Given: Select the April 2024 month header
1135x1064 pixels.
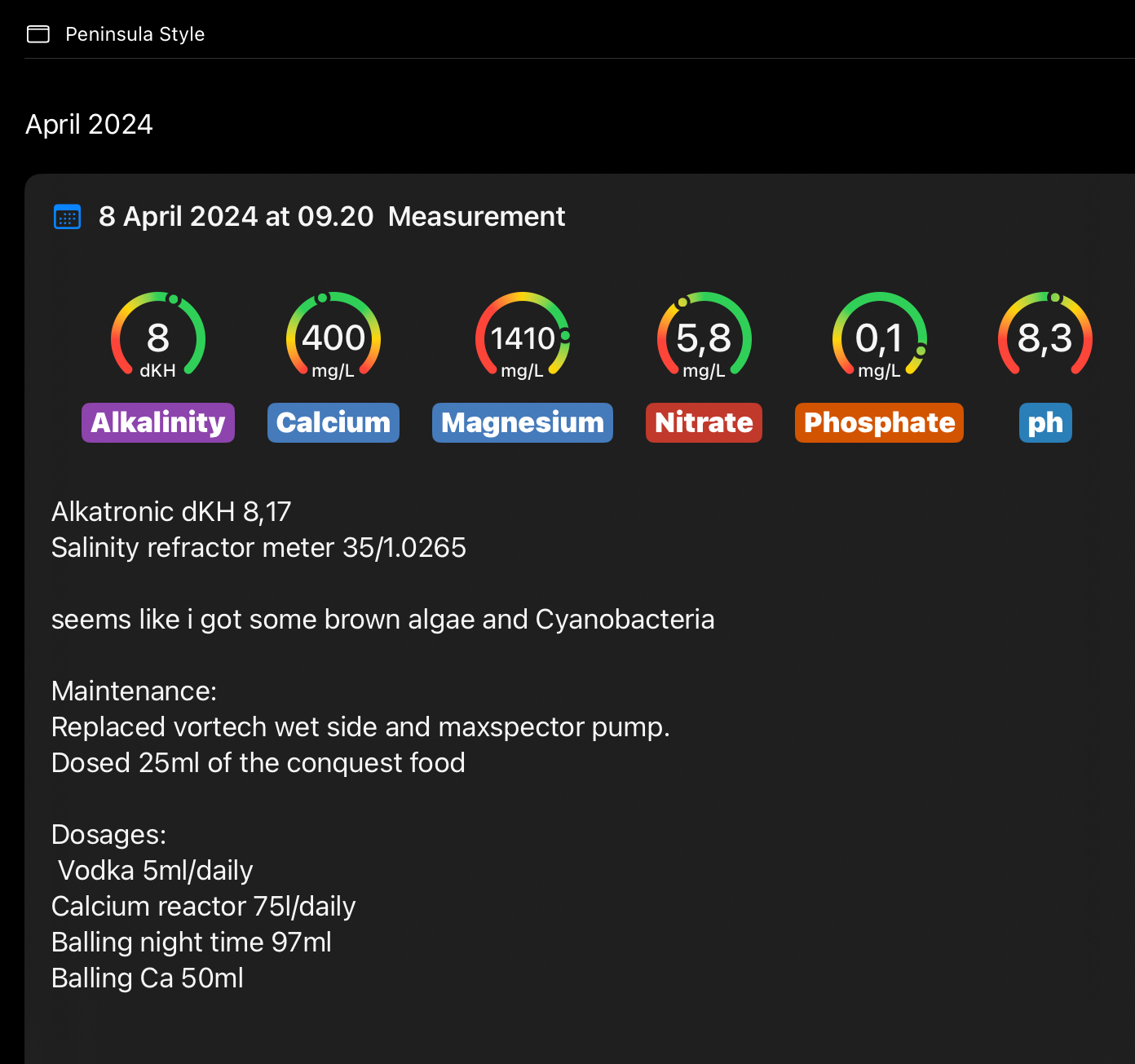Looking at the screenshot, I should [89, 125].
